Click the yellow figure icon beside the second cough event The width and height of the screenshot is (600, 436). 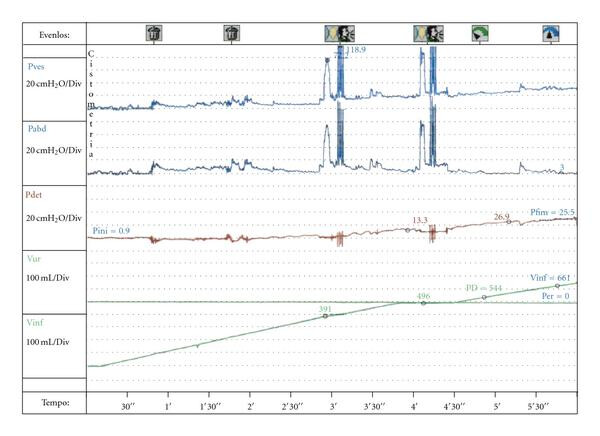tap(421, 34)
